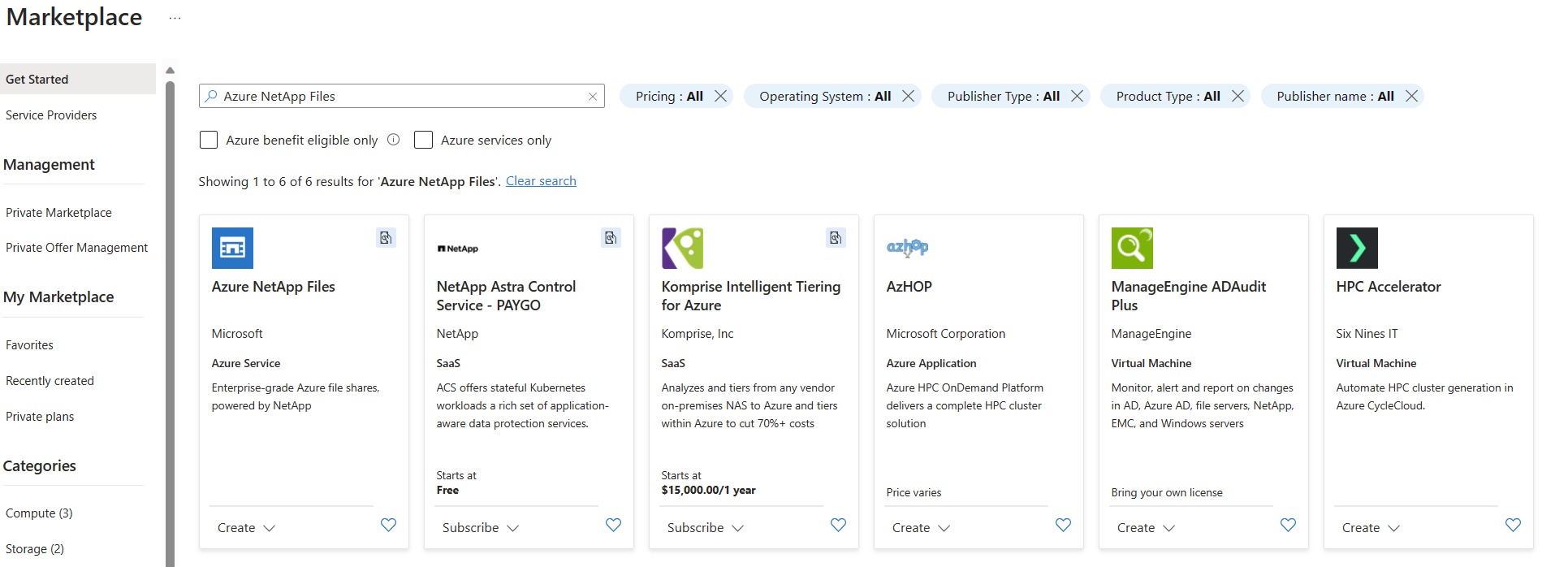Remove the Pricing filter with its X
Image resolution: width=1568 pixels, height=567 pixels.
[720, 96]
